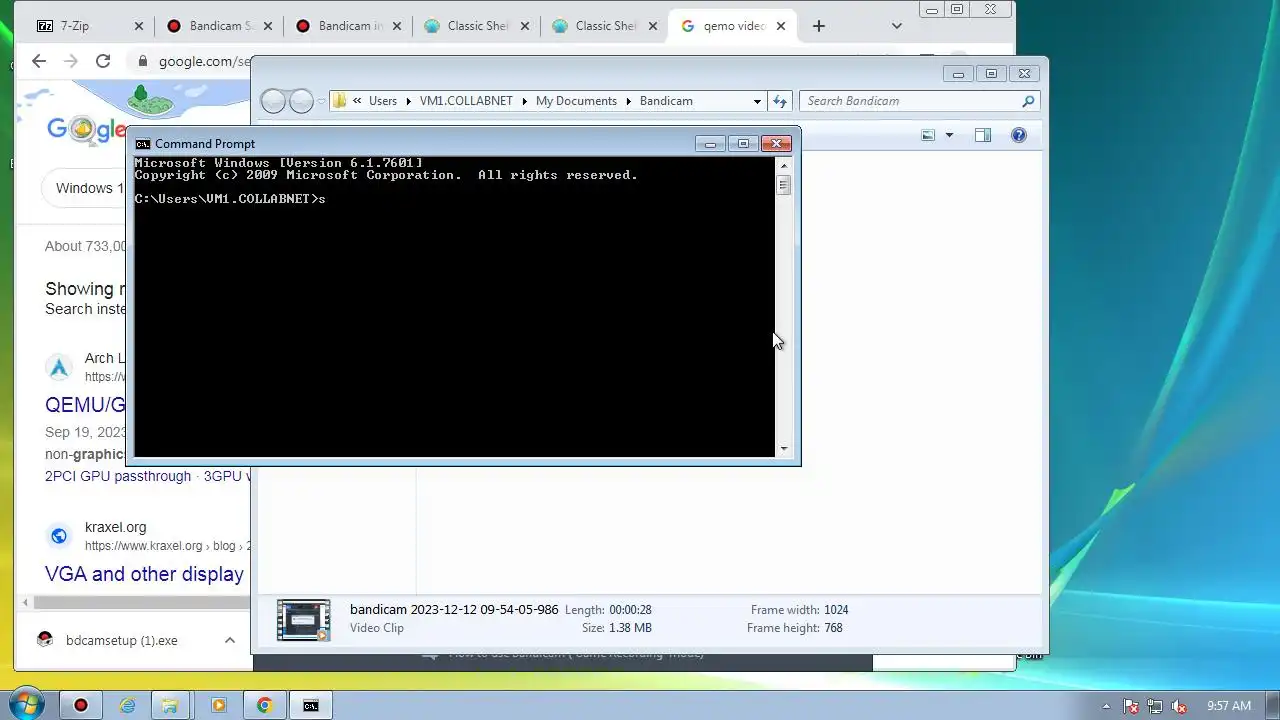Click Explorer's back button

(273, 101)
